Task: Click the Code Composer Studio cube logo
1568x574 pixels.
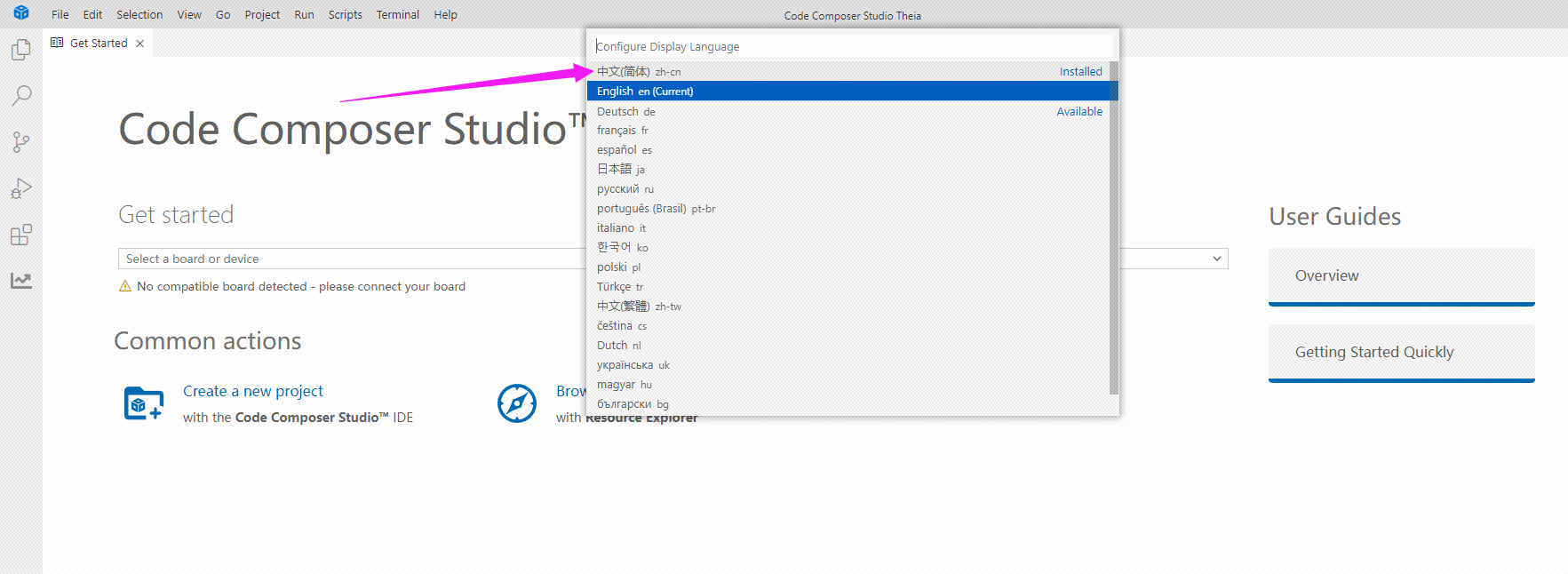Action: 21,13
